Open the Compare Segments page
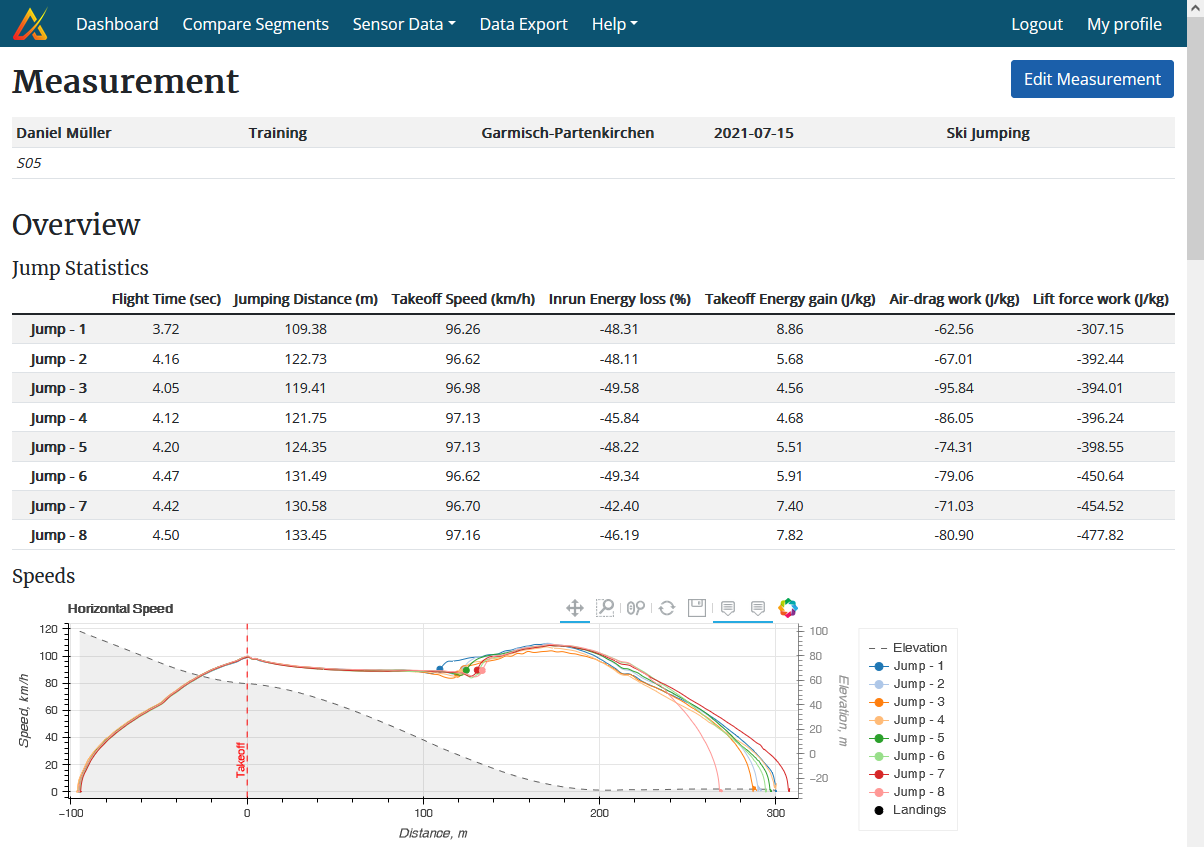 (x=255, y=23)
